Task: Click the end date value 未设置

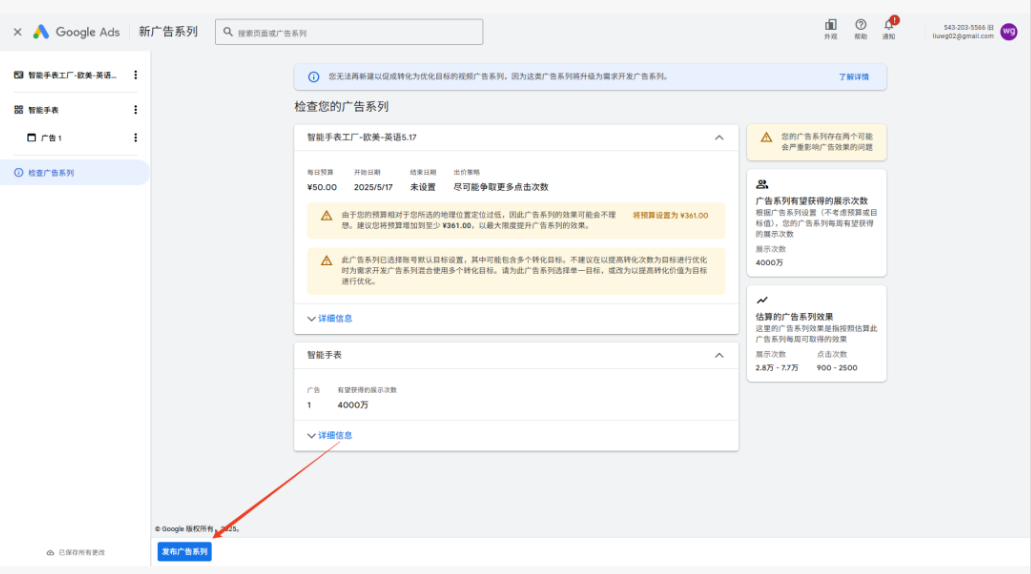Action: coord(423,187)
